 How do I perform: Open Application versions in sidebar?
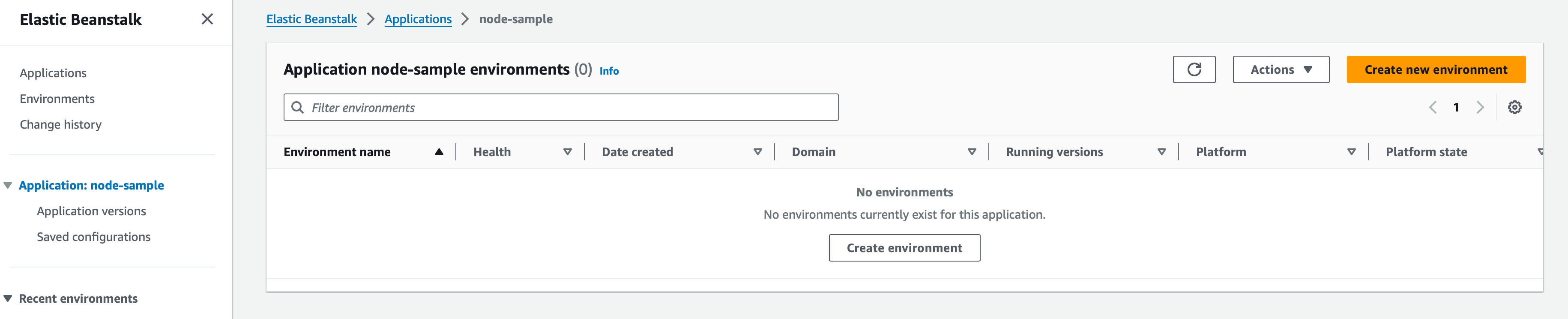(91, 211)
